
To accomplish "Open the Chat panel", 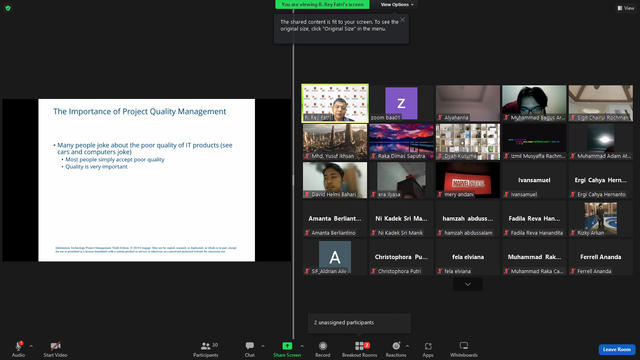I will [x=249, y=349].
